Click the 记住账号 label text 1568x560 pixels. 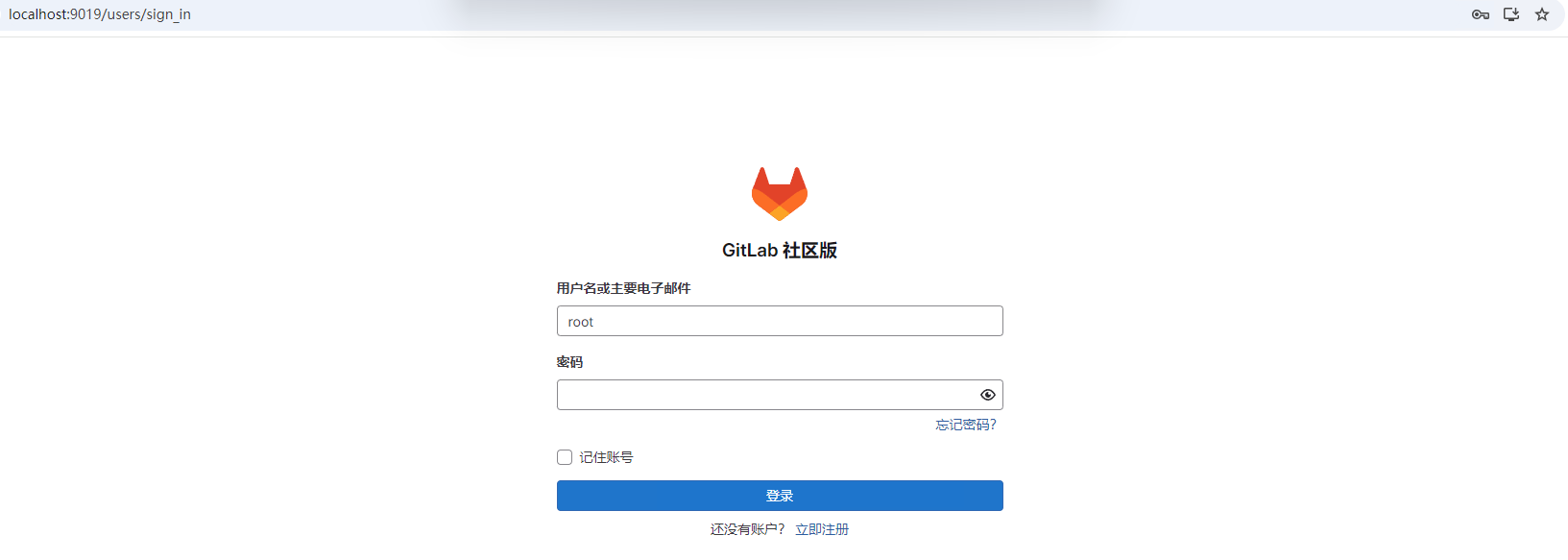coord(606,457)
